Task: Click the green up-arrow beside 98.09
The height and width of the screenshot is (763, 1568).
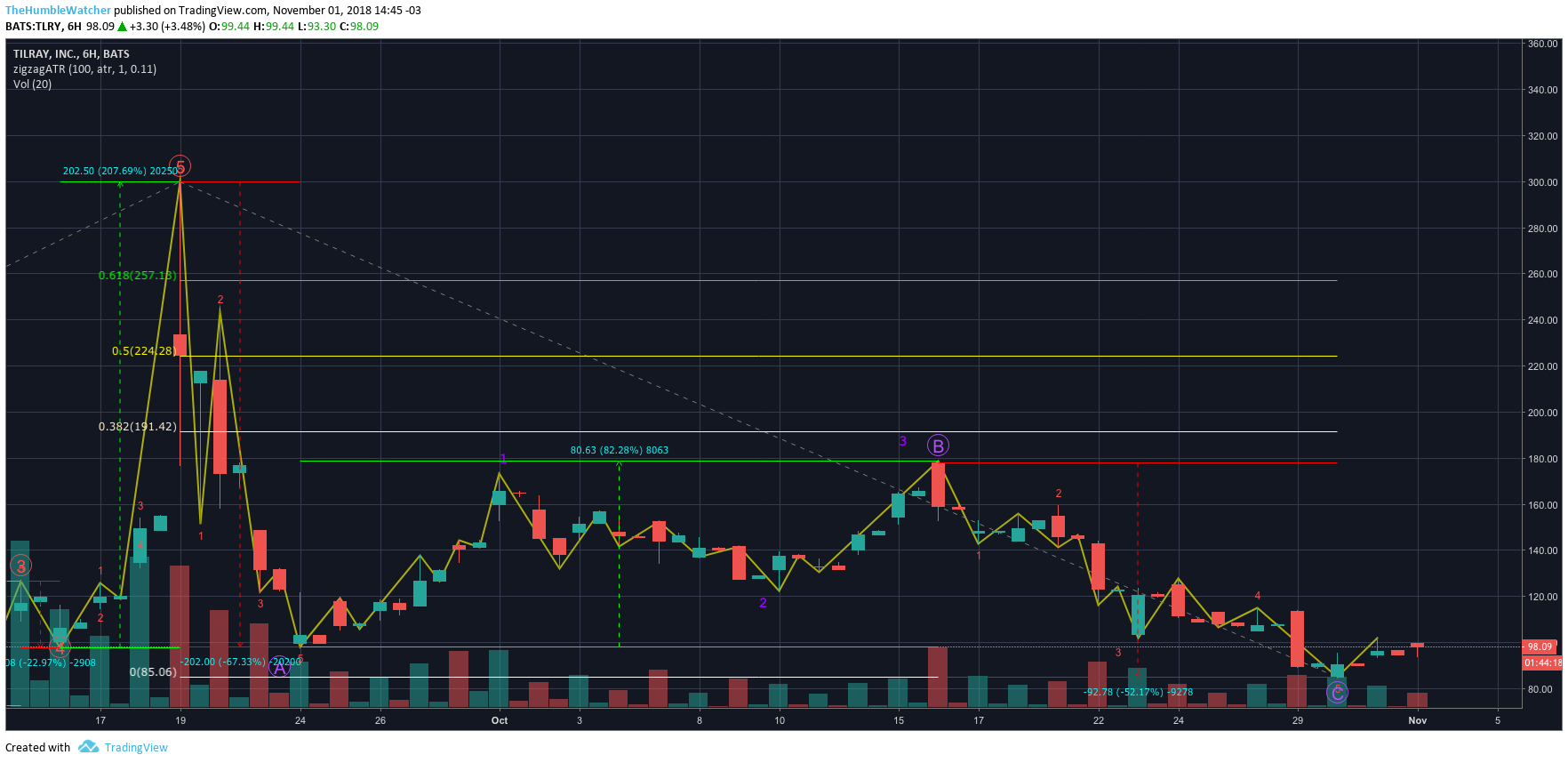Action: click(123, 27)
